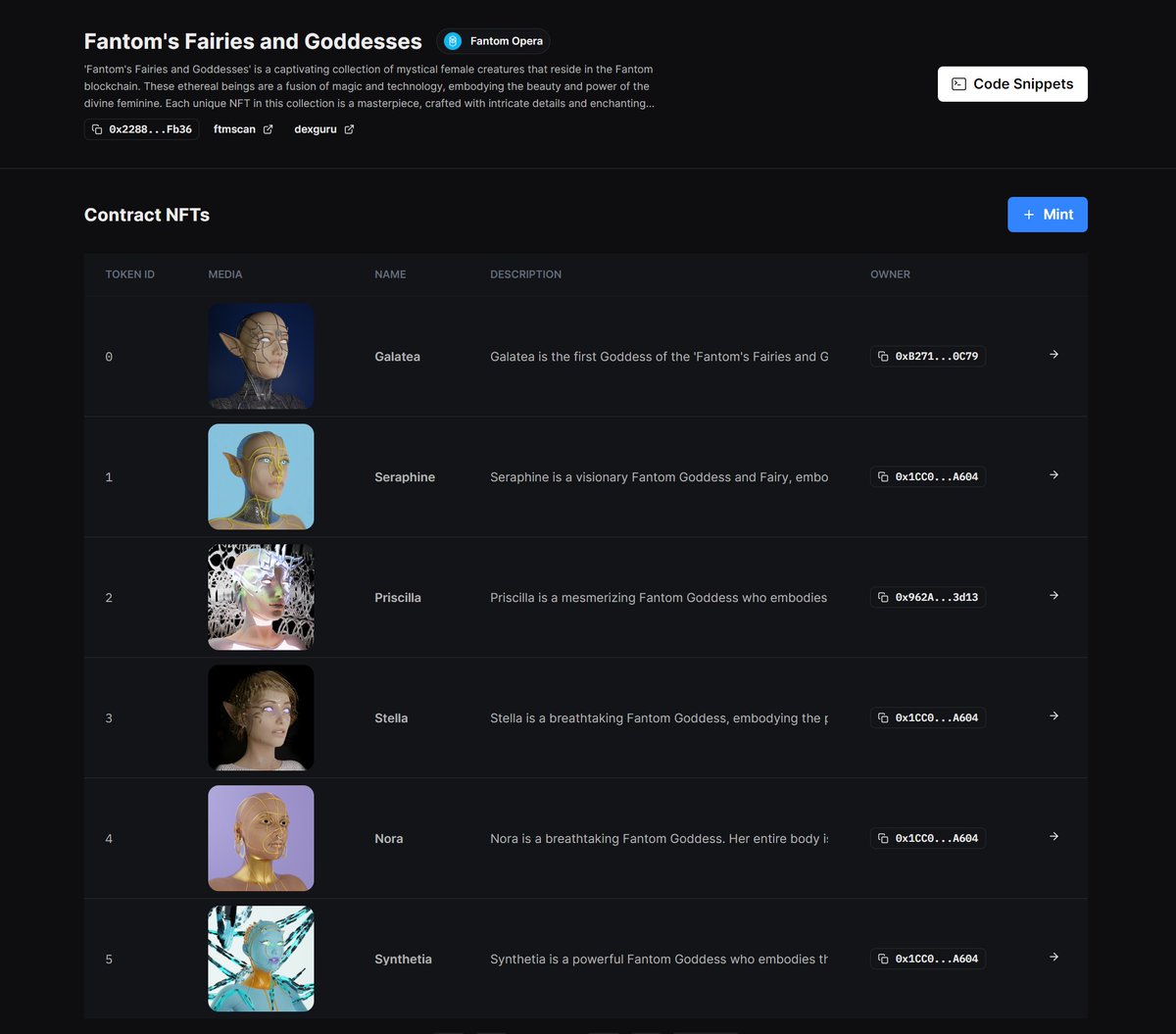Click token ID 4 cell

coord(109,839)
